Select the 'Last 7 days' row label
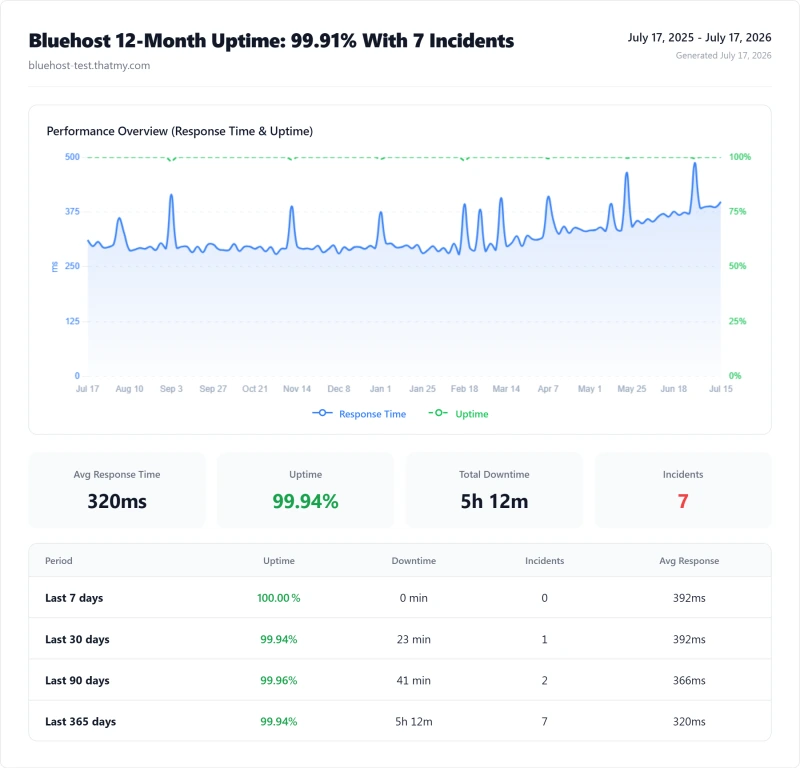800x768 pixels. tap(74, 598)
